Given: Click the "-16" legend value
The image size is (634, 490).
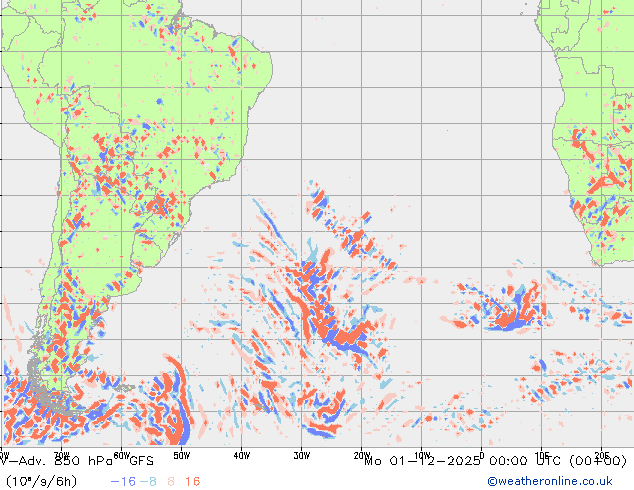Looking at the screenshot, I should point(123,481).
